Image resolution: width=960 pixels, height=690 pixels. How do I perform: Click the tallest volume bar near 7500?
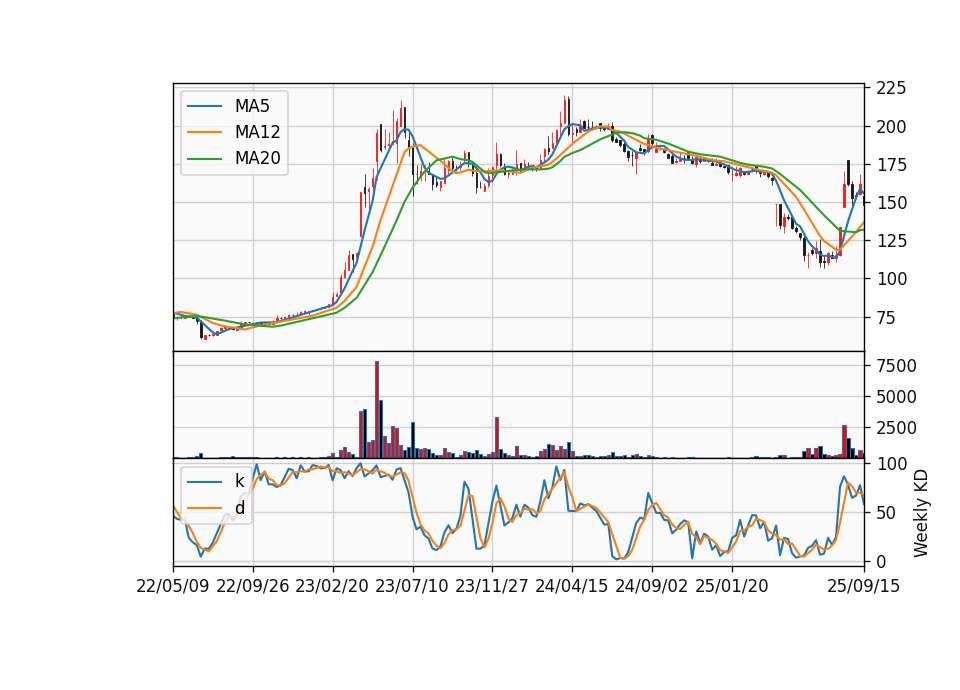[377, 410]
